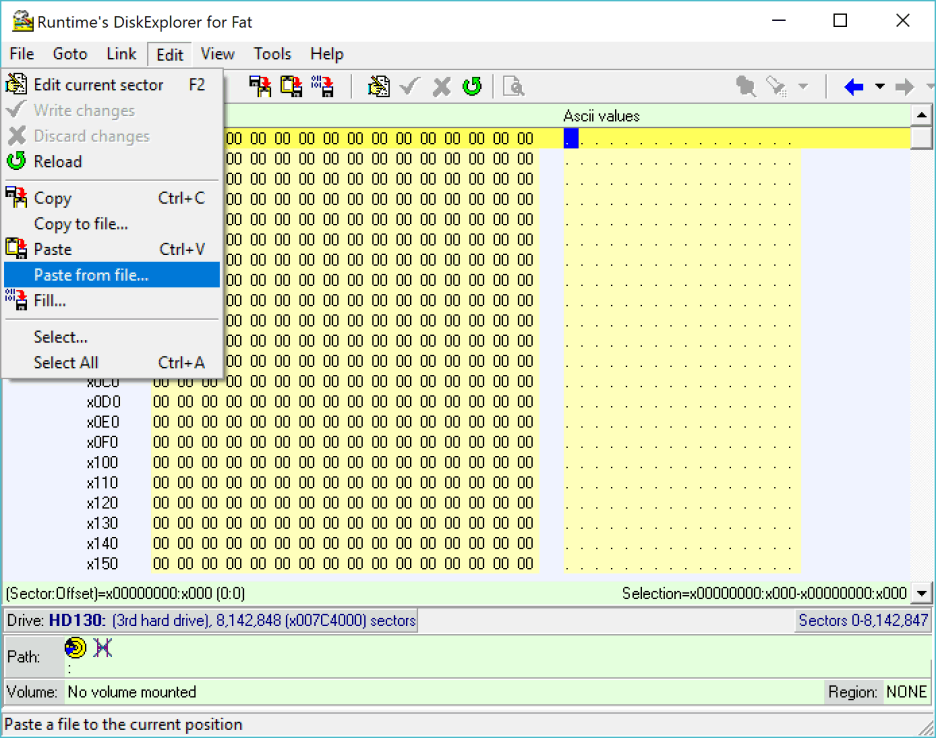Select Edit current sector menu entry
The image size is (936, 738).
click(x=98, y=85)
